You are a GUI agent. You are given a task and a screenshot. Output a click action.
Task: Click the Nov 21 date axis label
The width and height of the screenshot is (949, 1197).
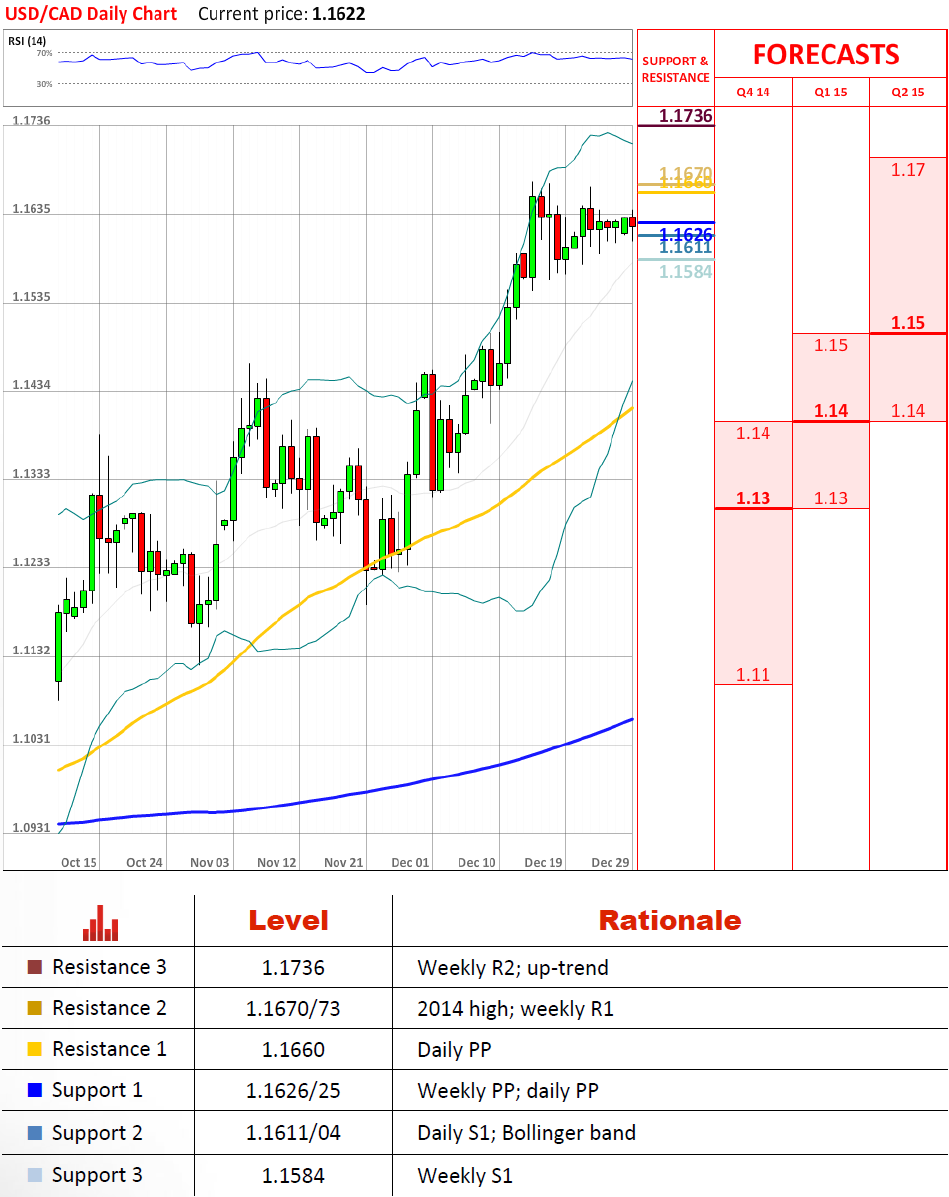[x=344, y=862]
